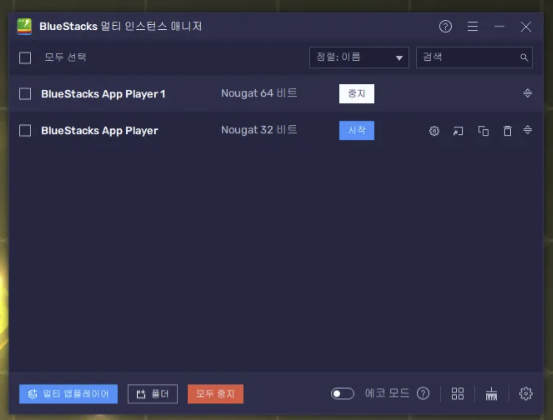553x420 pixels.
Task: Click the 모두 선택 label text
Action: [65, 57]
